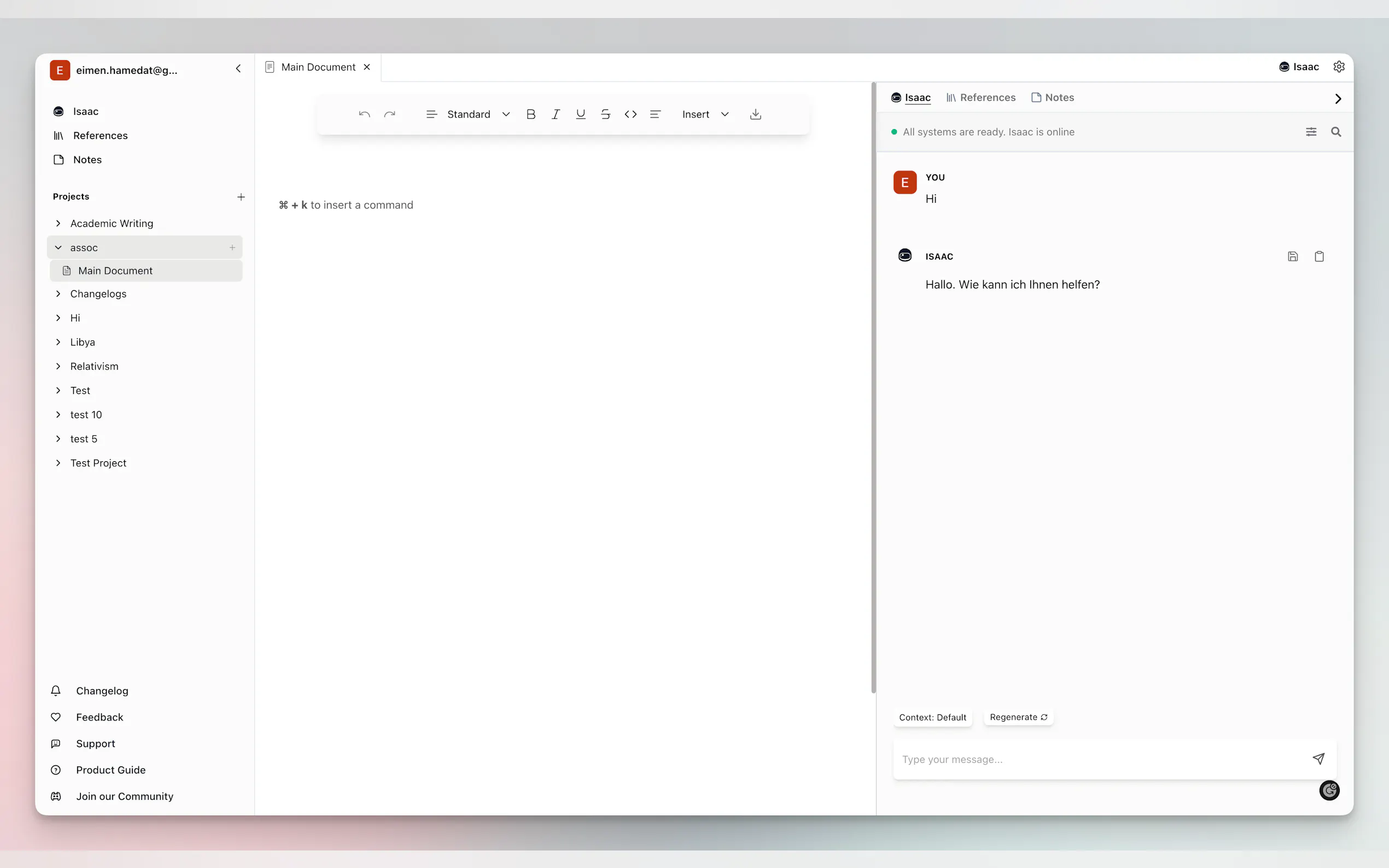Image resolution: width=1389 pixels, height=868 pixels.
Task: Click the Regenerate button
Action: pyautogui.click(x=1018, y=717)
